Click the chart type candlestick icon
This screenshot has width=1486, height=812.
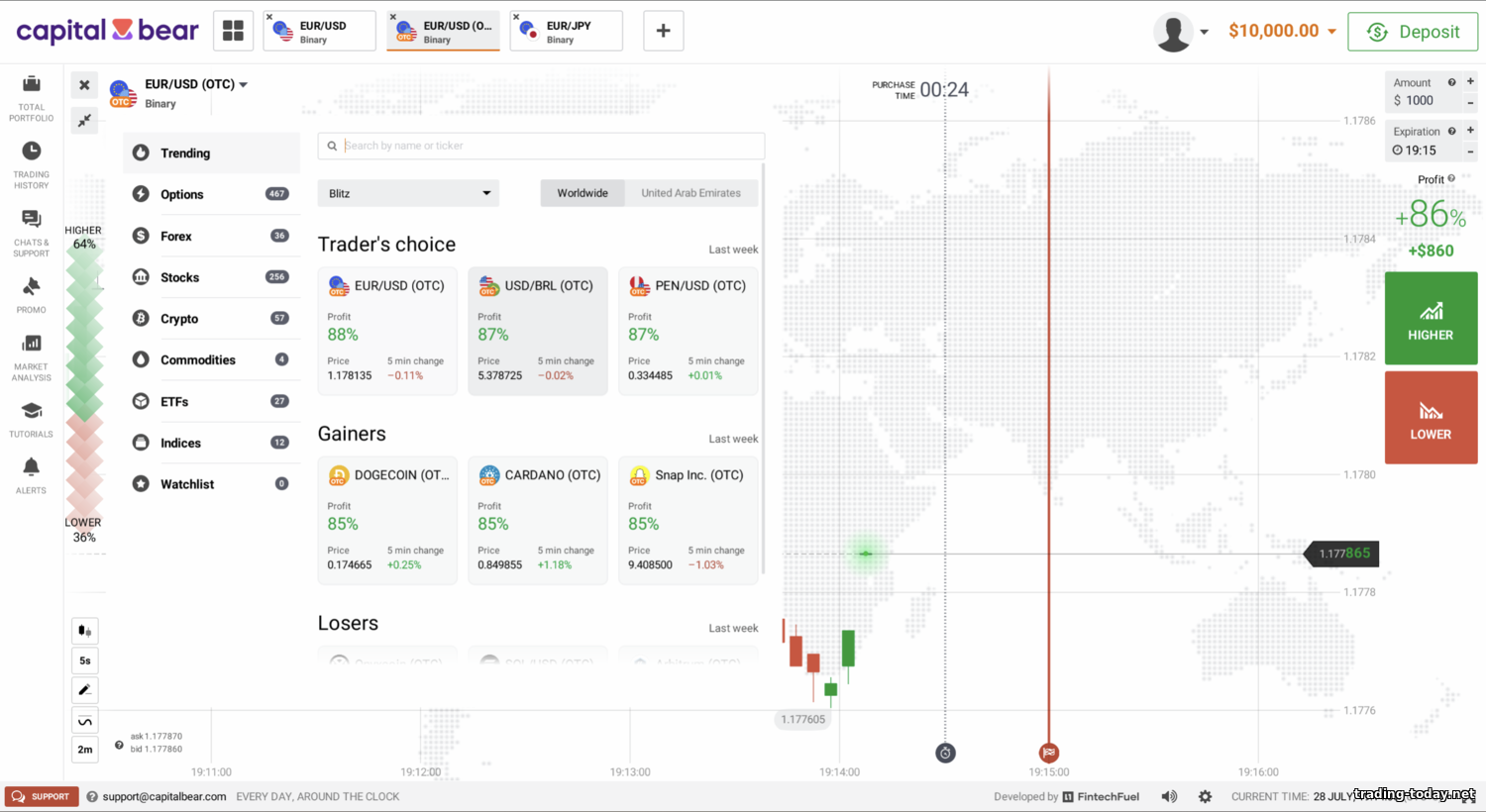tap(85, 631)
